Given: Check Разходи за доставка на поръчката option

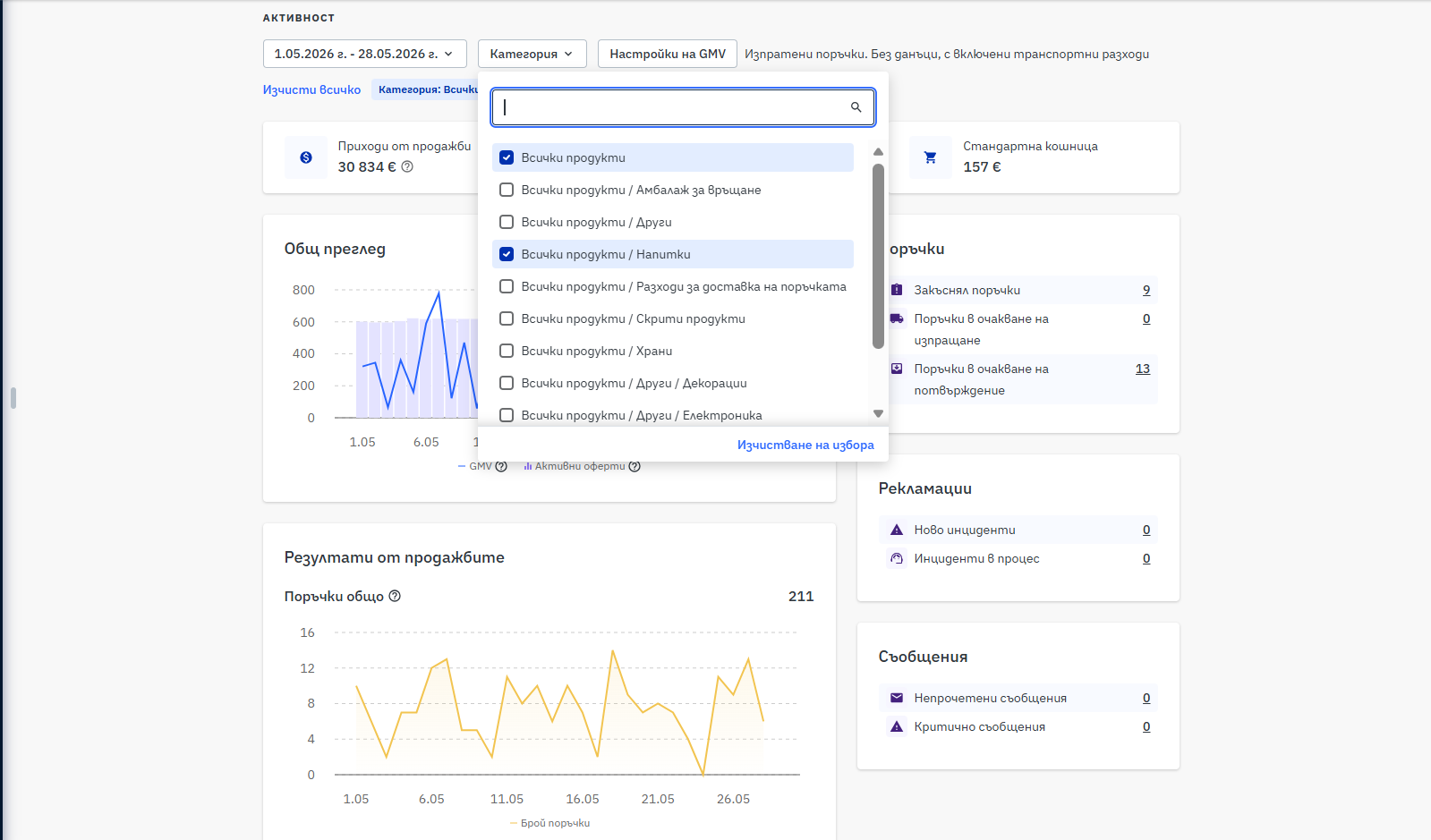Looking at the screenshot, I should coord(507,286).
